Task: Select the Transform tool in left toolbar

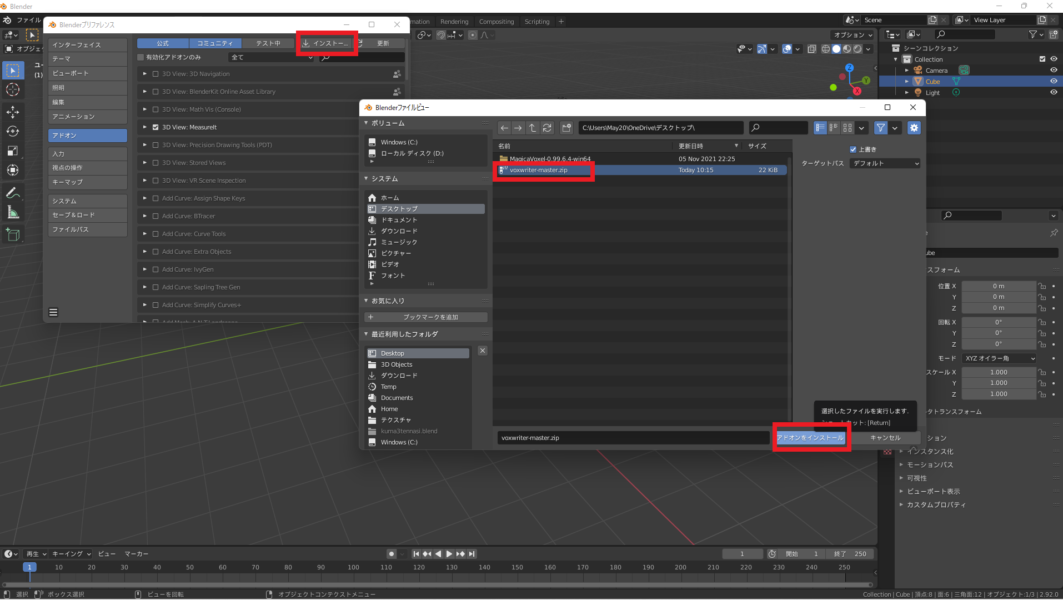Action: (13, 170)
